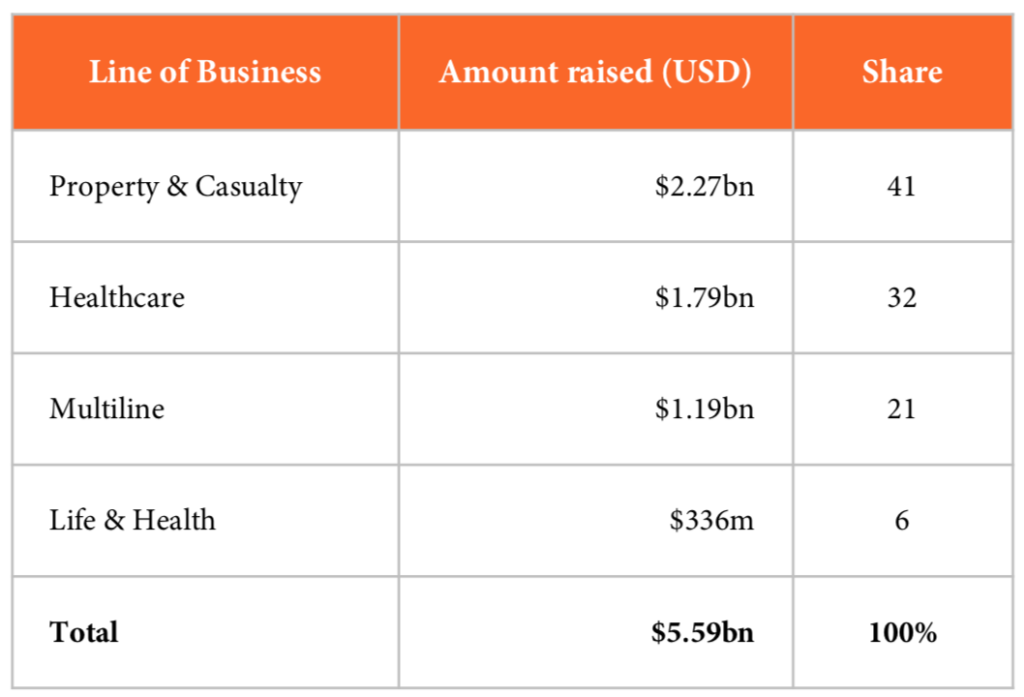Select the Life & Health cell
The height and width of the screenshot is (697, 1024).
click(x=132, y=520)
